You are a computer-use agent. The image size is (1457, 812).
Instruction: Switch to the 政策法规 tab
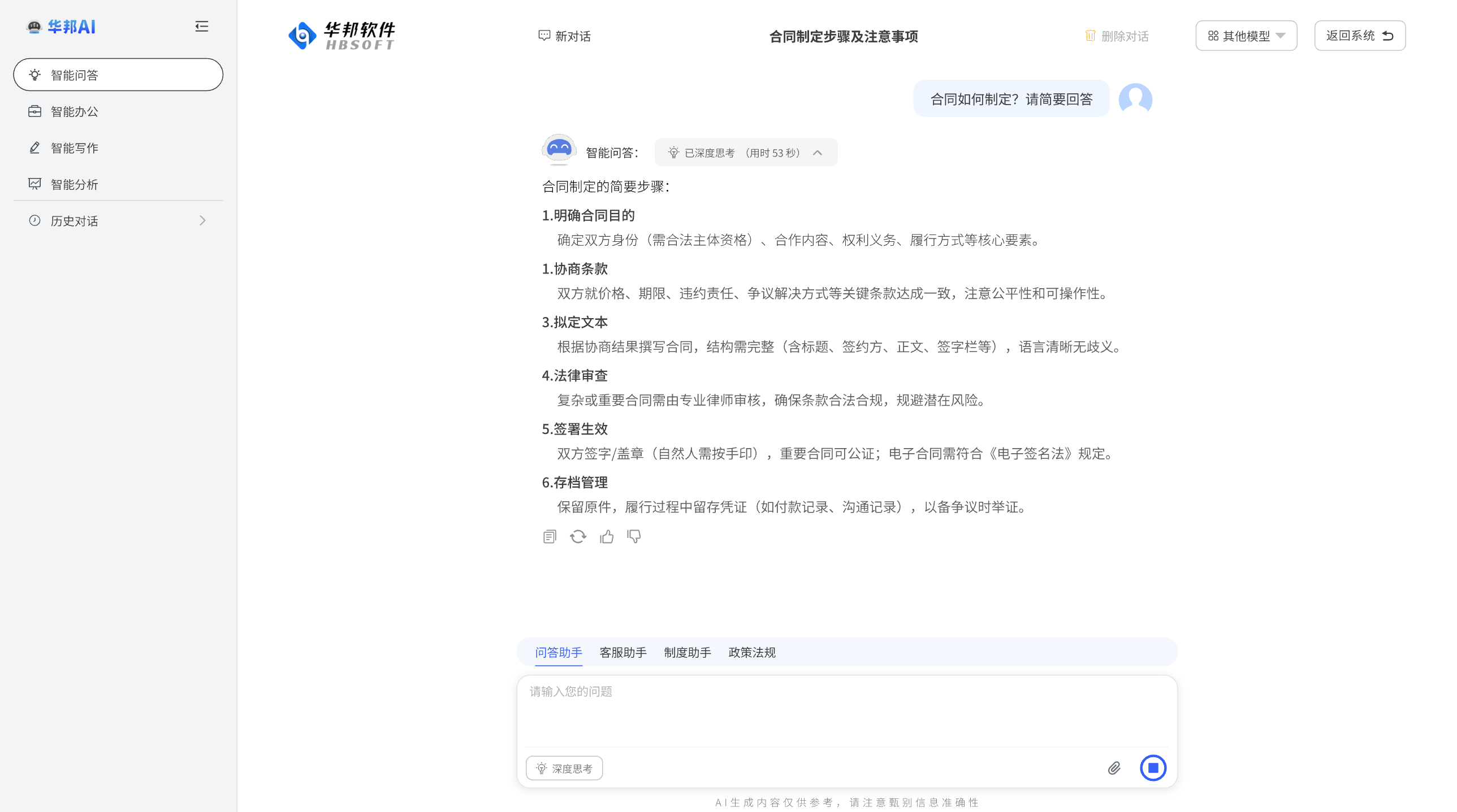752,653
